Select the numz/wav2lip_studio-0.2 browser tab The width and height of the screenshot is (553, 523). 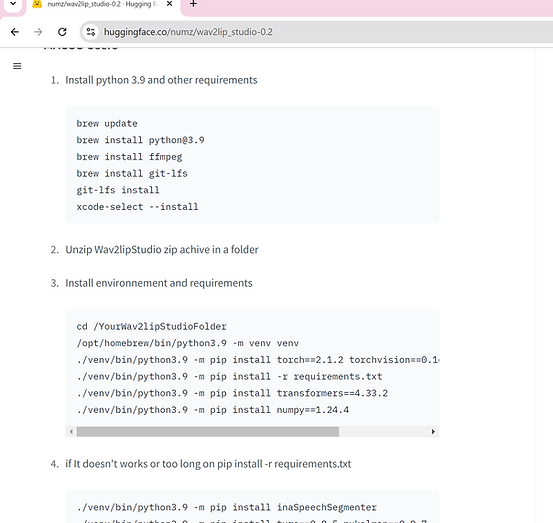point(103,5)
